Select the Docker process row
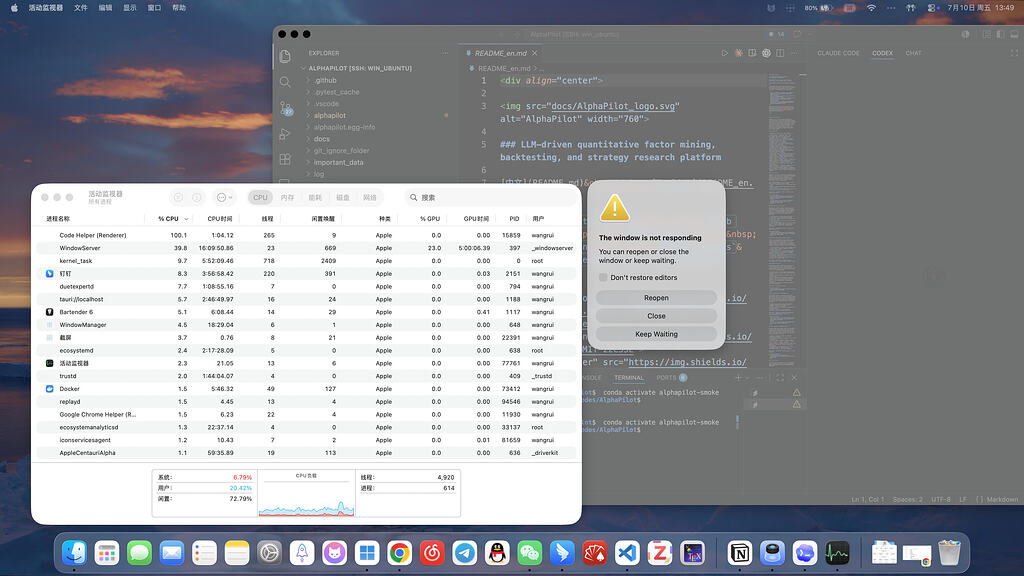The height and width of the screenshot is (576, 1024). pos(306,389)
